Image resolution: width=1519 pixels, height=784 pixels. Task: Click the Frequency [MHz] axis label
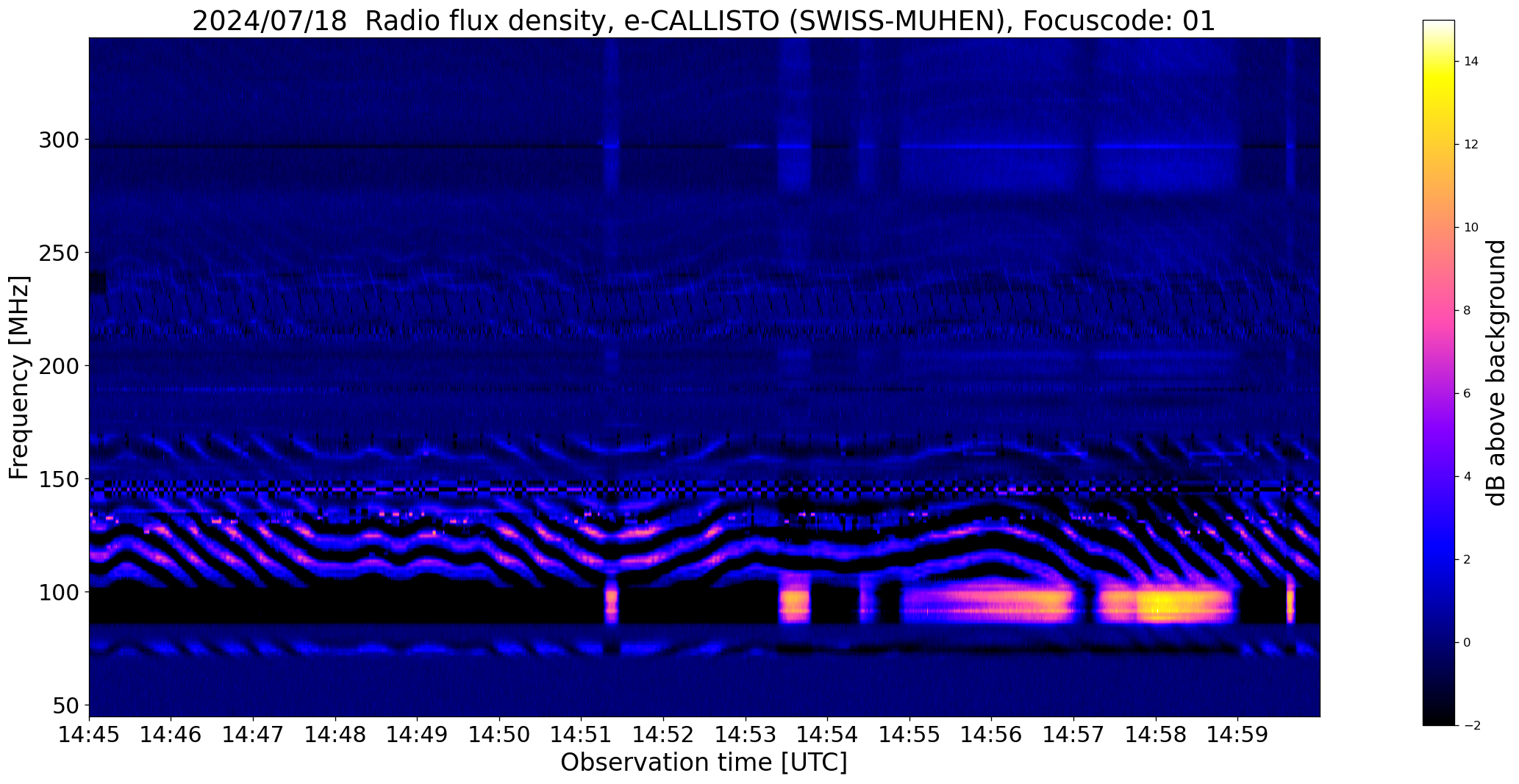[19, 378]
